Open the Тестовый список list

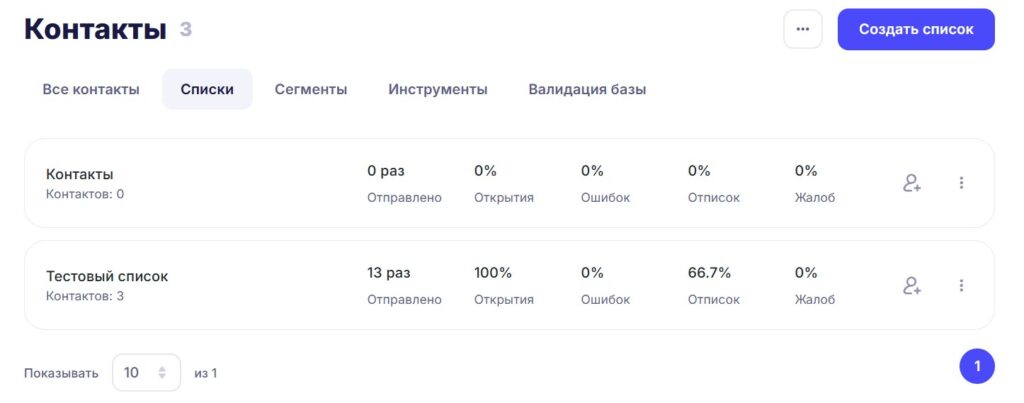pyautogui.click(x=107, y=276)
